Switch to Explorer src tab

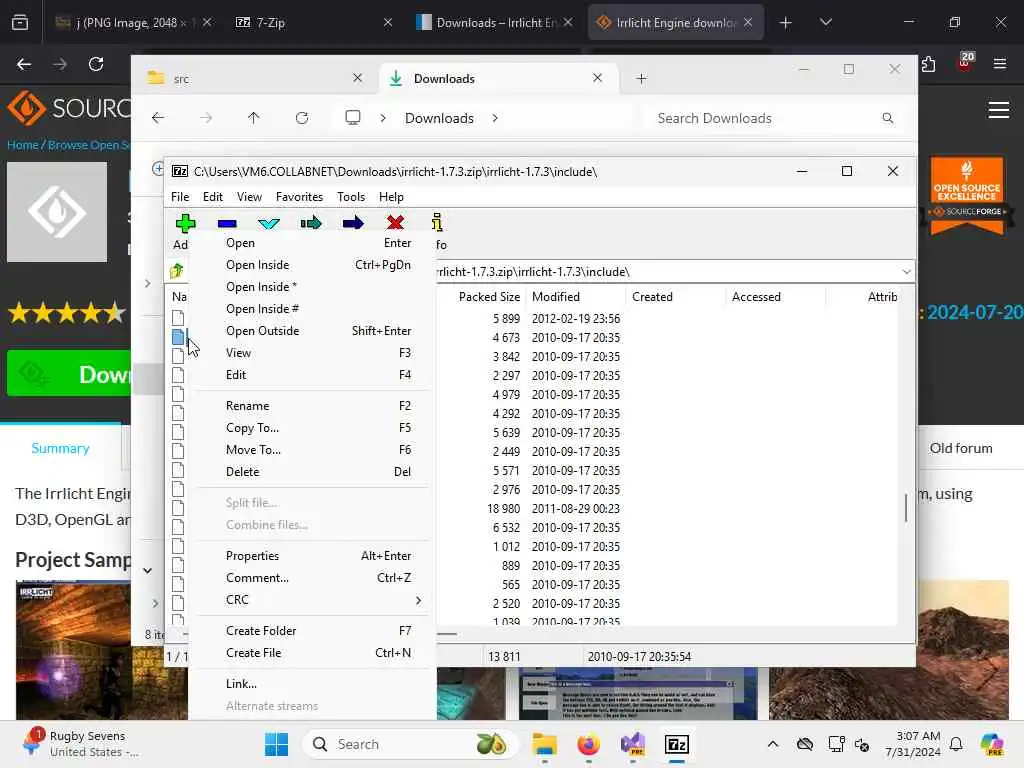[255, 78]
